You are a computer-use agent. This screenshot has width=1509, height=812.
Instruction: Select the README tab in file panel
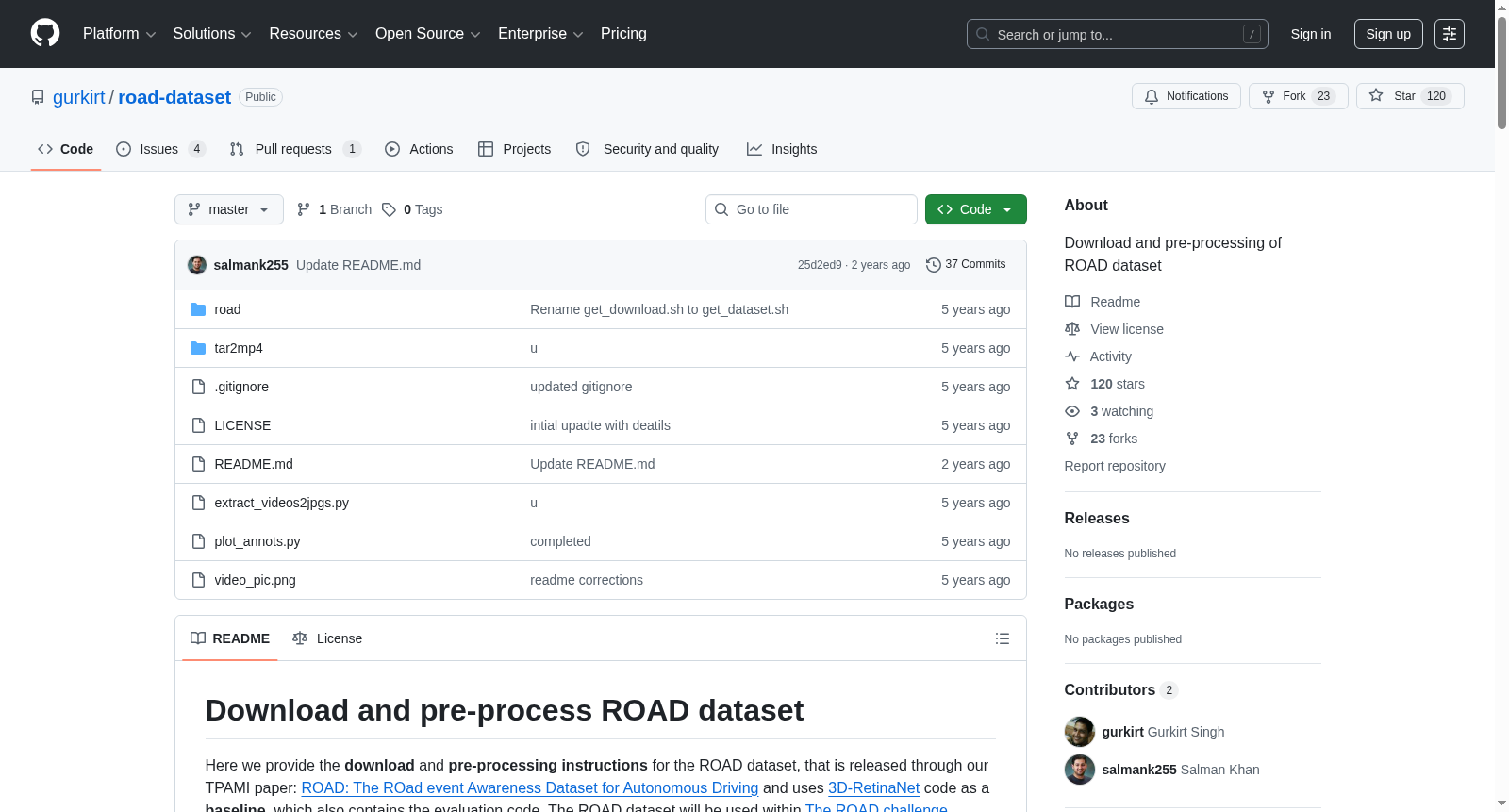point(230,638)
